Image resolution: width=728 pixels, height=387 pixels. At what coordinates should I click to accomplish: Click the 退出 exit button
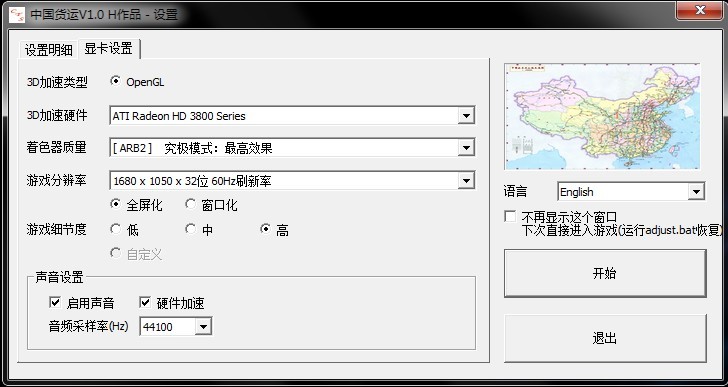click(605, 338)
